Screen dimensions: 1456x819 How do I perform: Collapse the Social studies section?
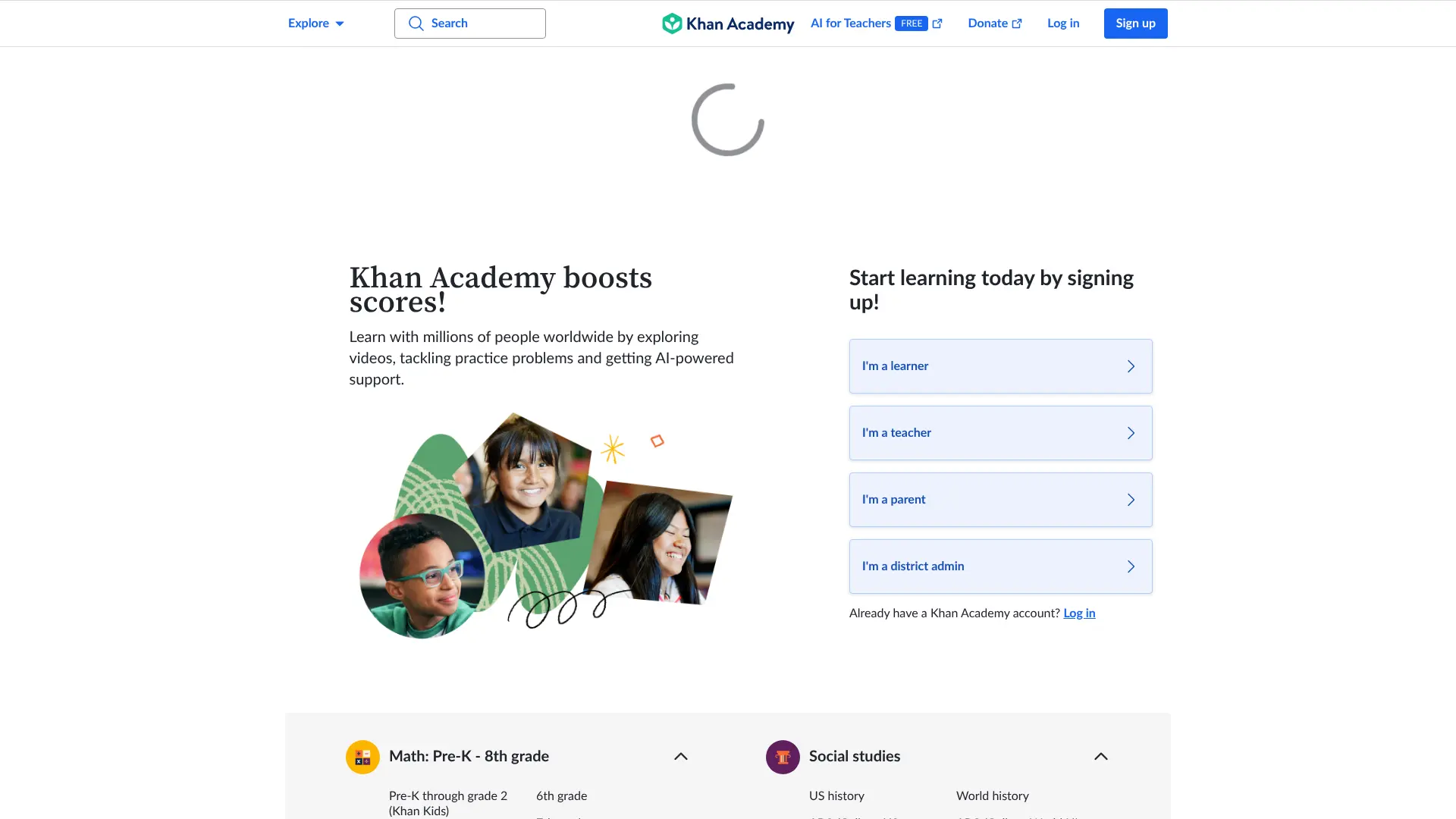tap(1101, 757)
